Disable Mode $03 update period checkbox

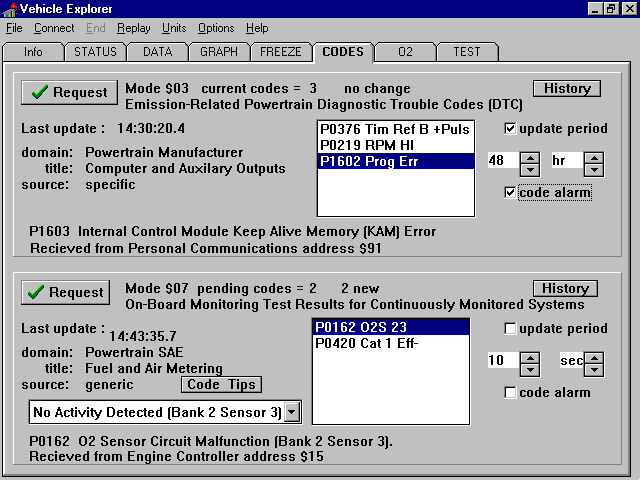click(511, 129)
